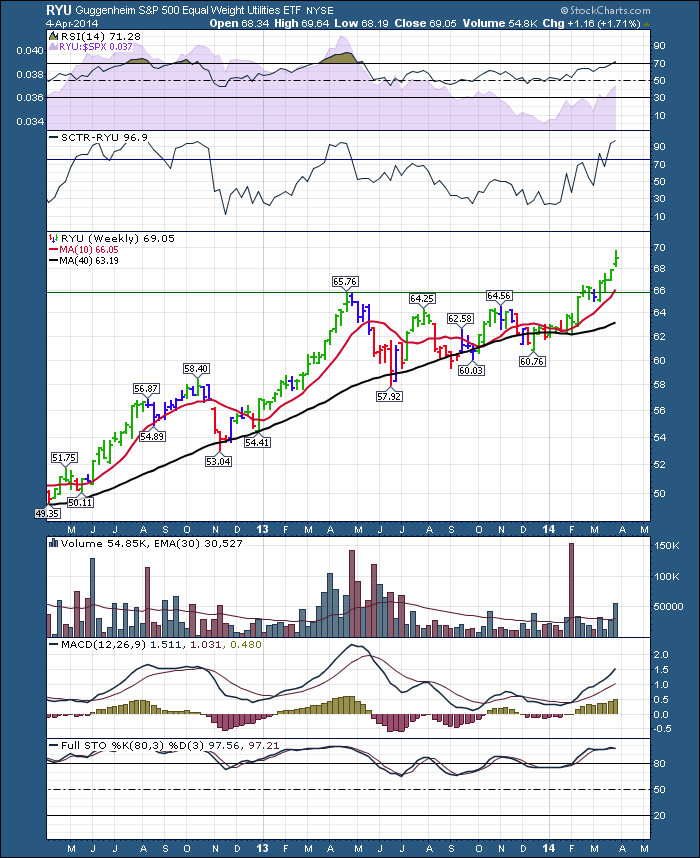Click the 49.35 starting price label
Screen dimensions: 700x858
coord(47,513)
